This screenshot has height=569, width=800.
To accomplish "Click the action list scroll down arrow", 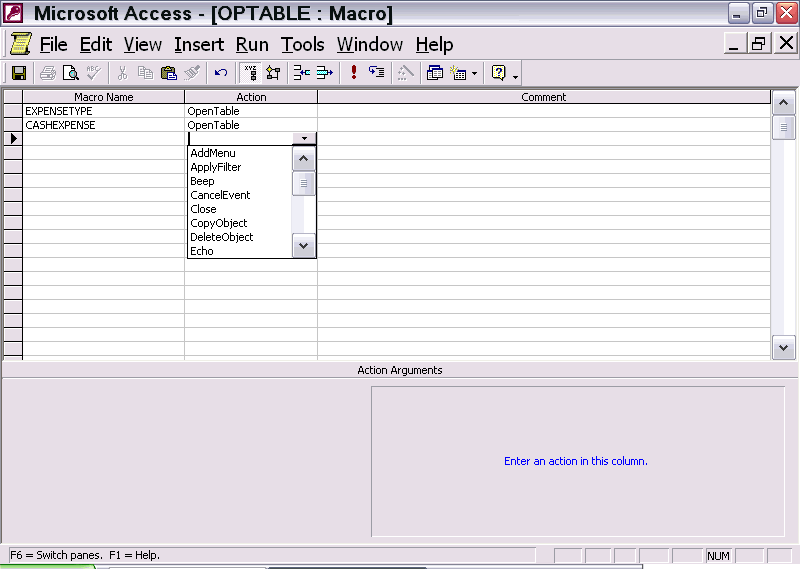I will tap(304, 246).
